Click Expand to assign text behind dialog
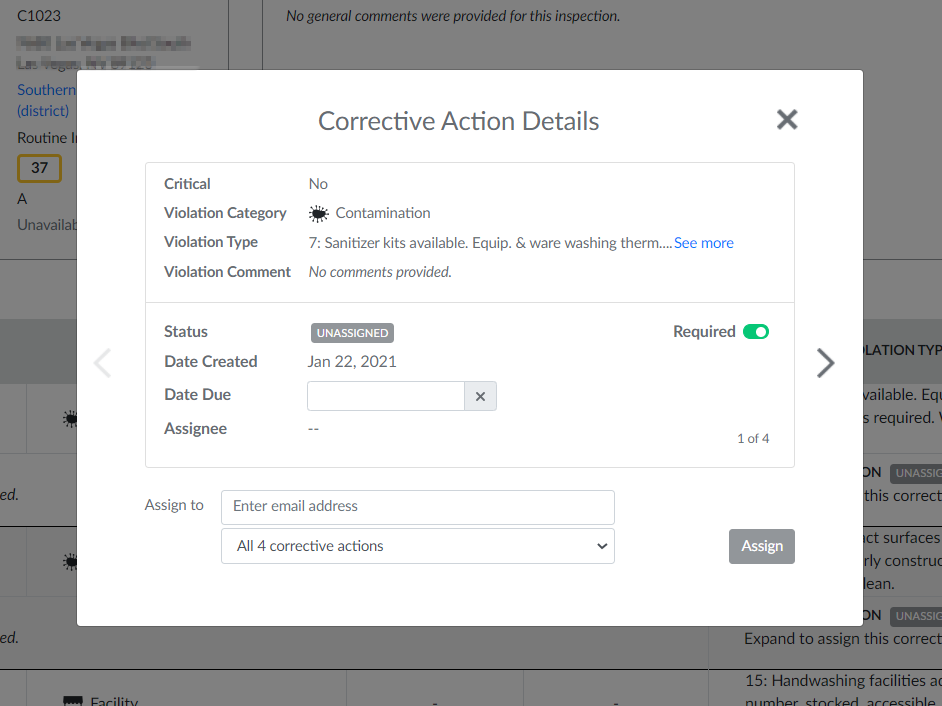 click(x=842, y=638)
